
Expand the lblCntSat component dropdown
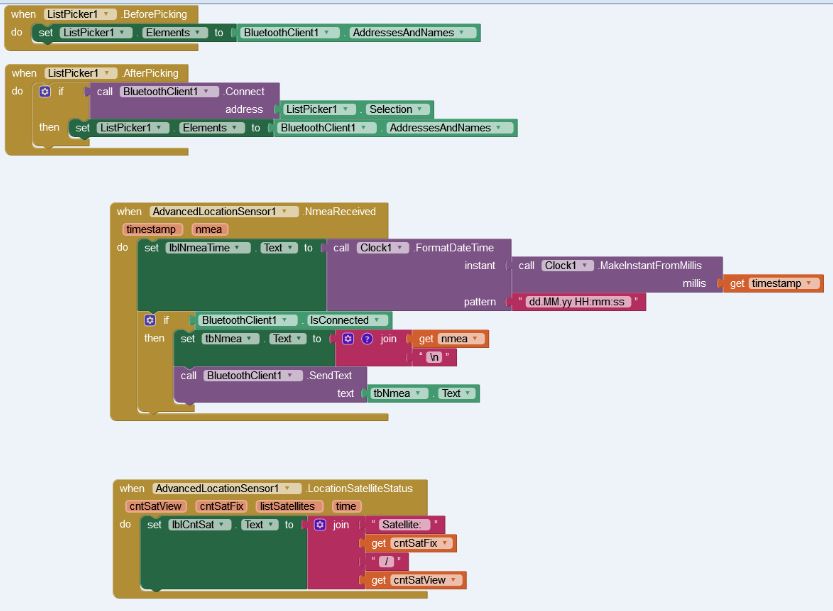pos(227,524)
